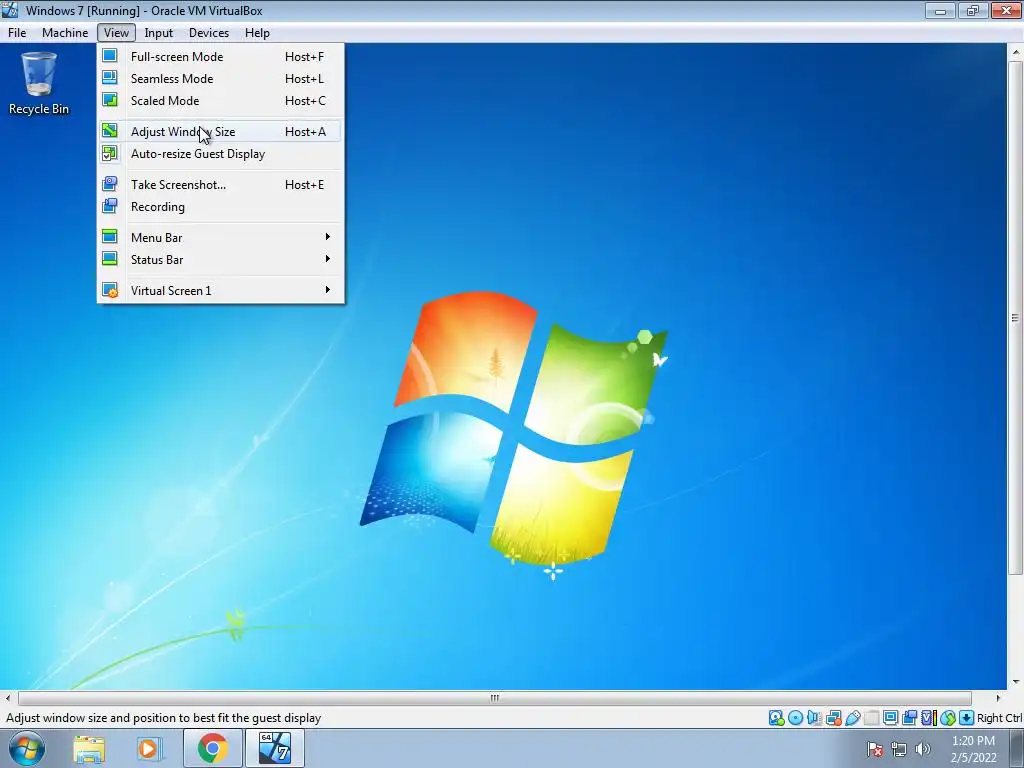This screenshot has width=1024, height=768.
Task: Click the VirtualBox icon in the title bar
Action: 10,10
